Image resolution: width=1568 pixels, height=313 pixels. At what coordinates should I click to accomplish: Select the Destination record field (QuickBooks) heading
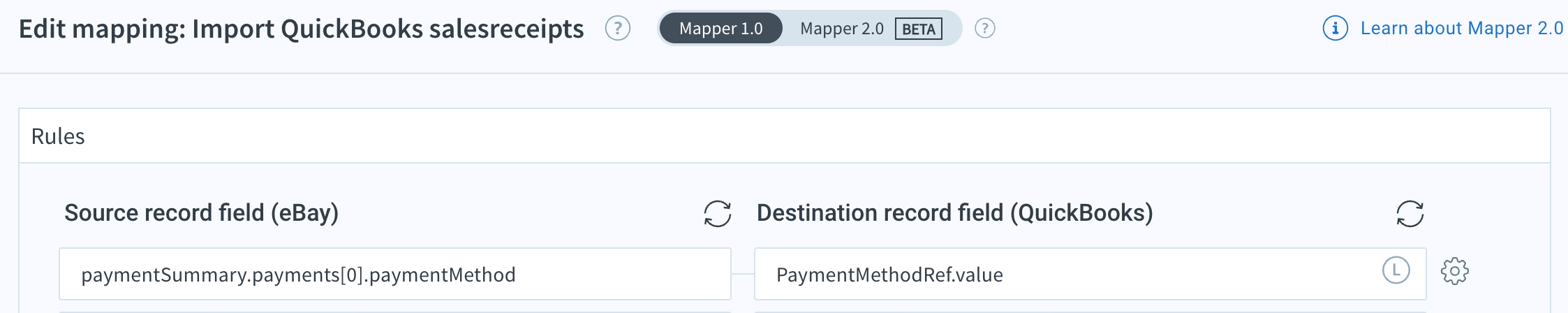pyautogui.click(x=954, y=212)
